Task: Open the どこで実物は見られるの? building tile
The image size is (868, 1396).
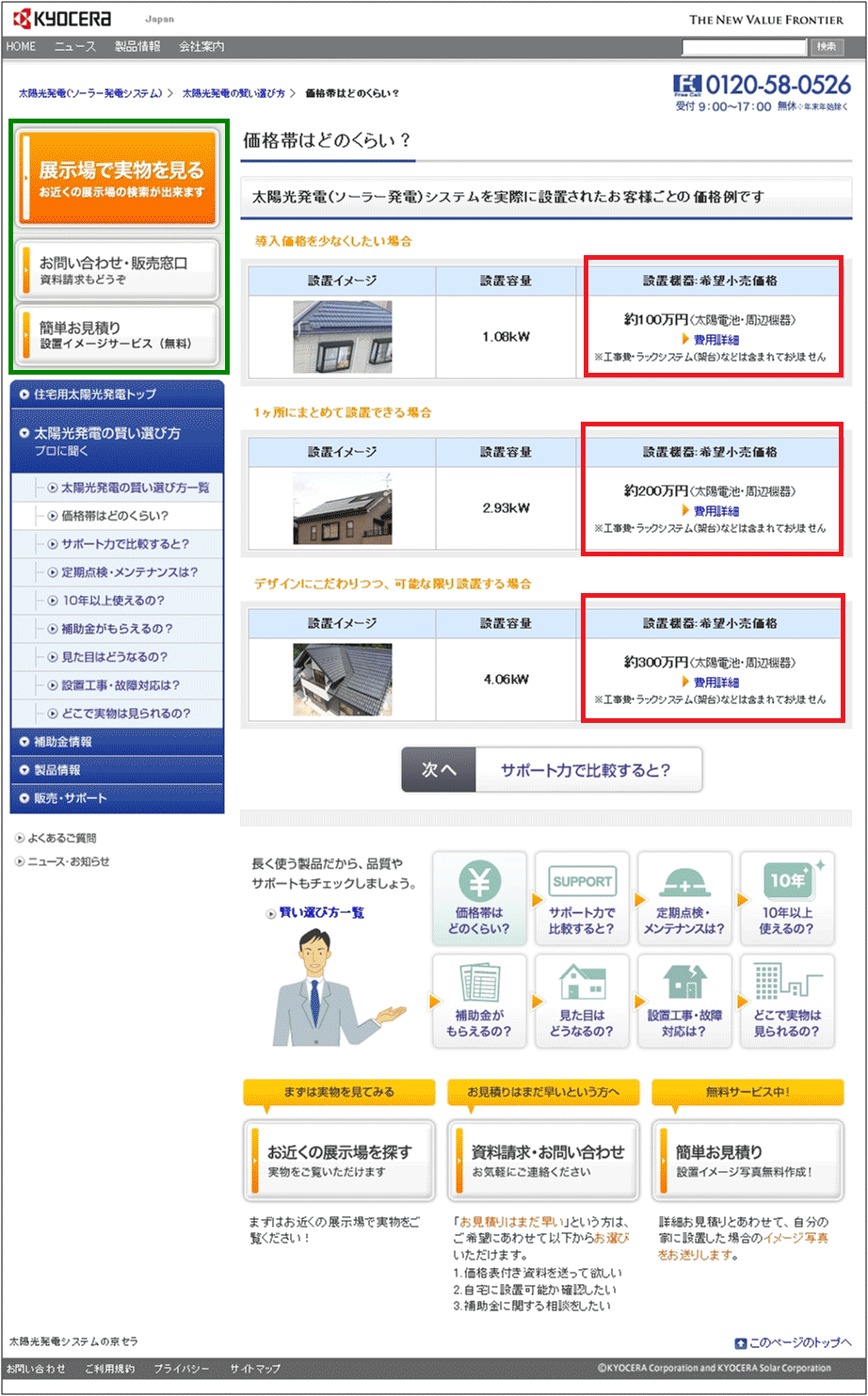Action: 787,1002
